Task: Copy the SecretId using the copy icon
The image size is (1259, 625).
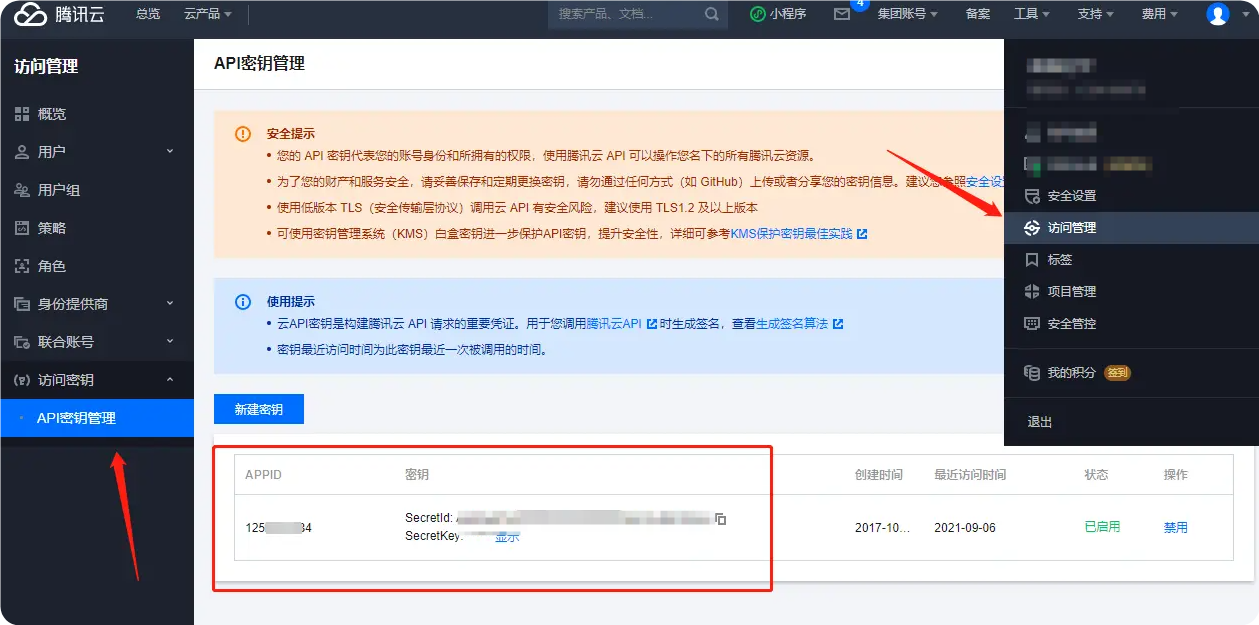Action: coord(720,518)
